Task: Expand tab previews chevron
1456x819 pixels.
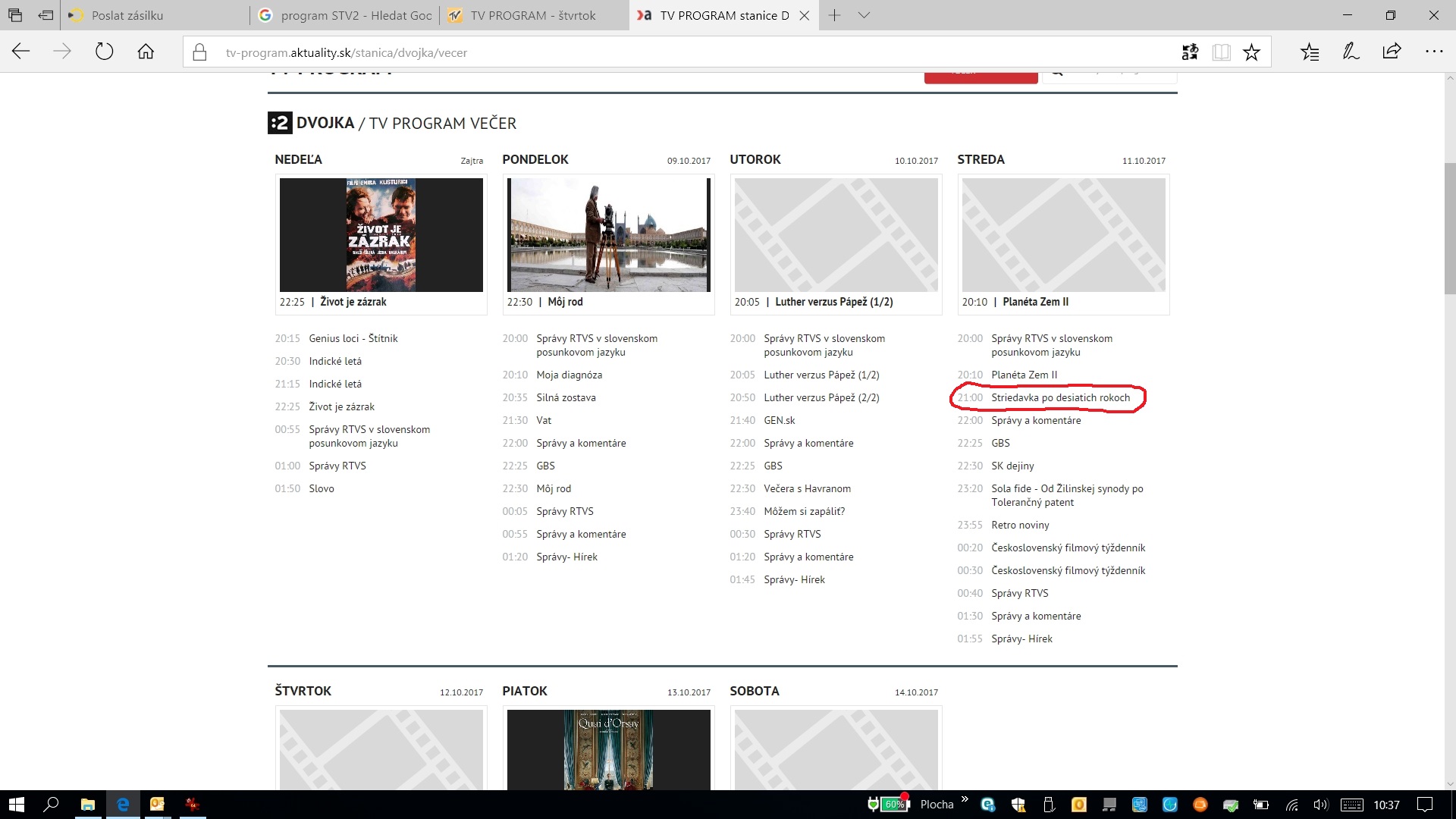Action: pyautogui.click(x=864, y=15)
